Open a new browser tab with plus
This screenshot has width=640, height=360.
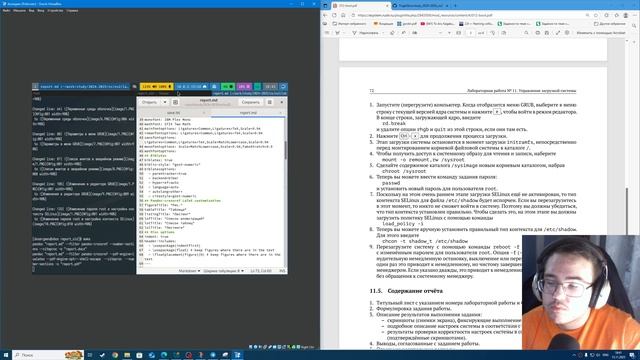tap(455, 6)
